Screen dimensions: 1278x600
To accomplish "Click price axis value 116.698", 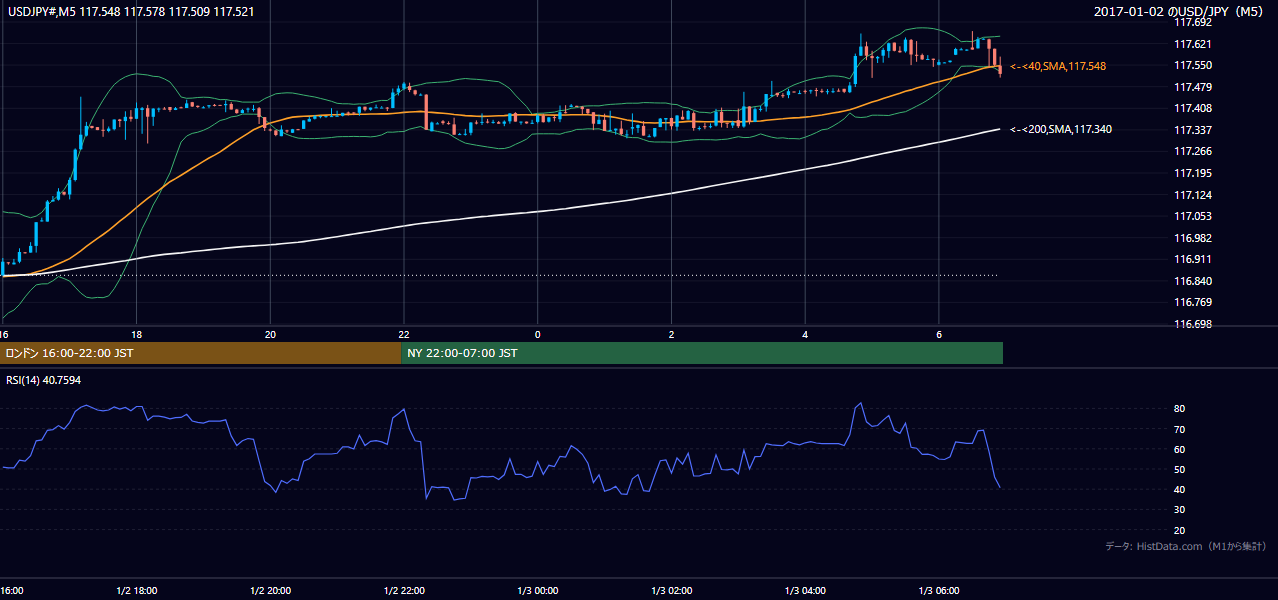I will coord(1192,324).
